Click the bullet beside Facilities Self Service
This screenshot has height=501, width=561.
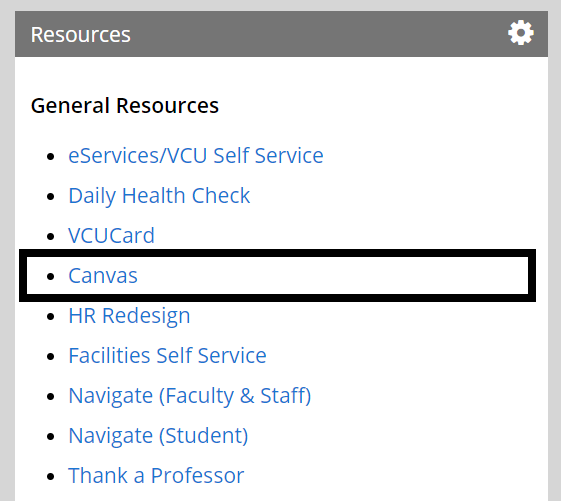pyautogui.click(x=50, y=356)
